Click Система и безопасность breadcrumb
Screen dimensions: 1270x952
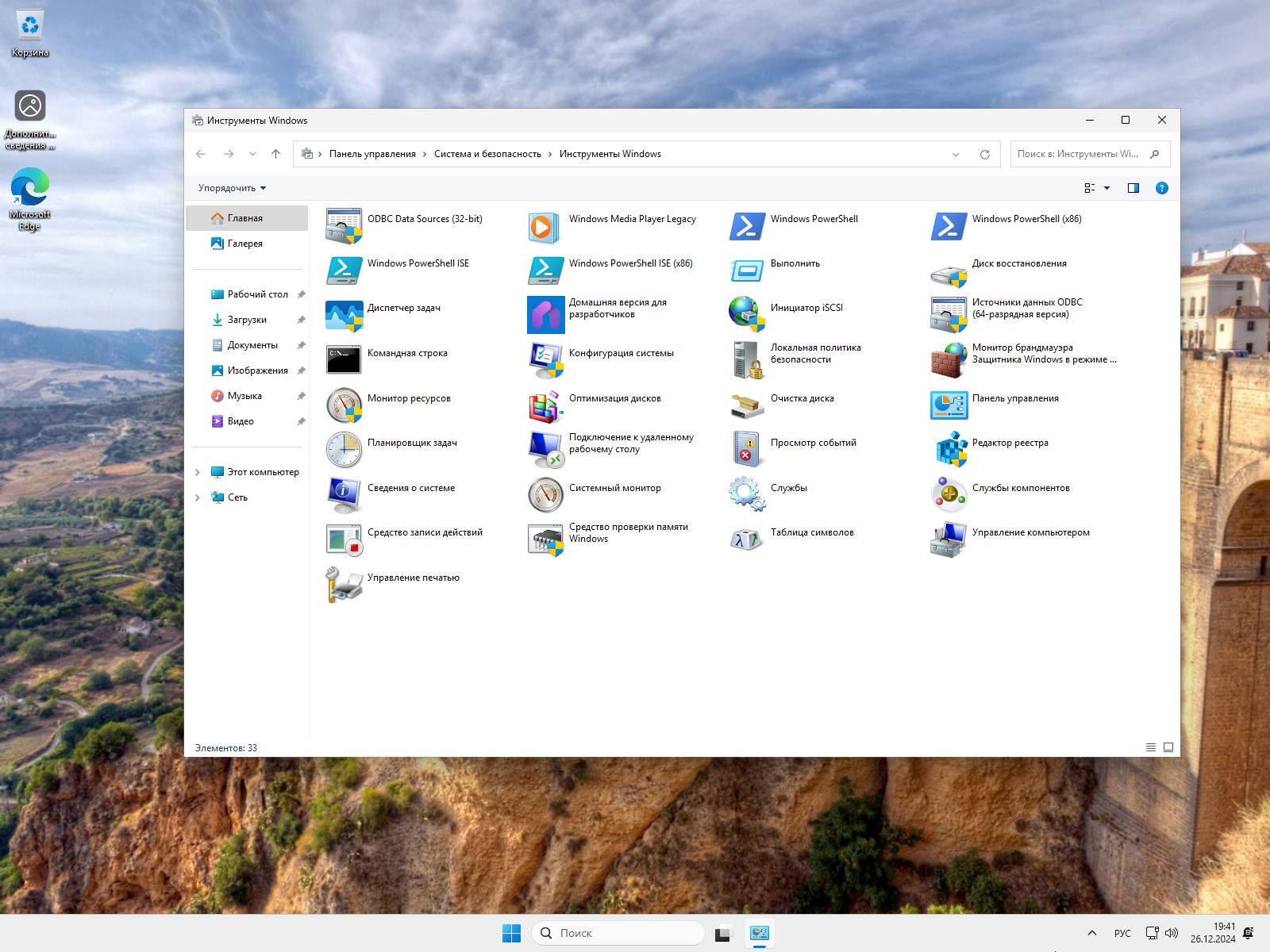pyautogui.click(x=487, y=154)
